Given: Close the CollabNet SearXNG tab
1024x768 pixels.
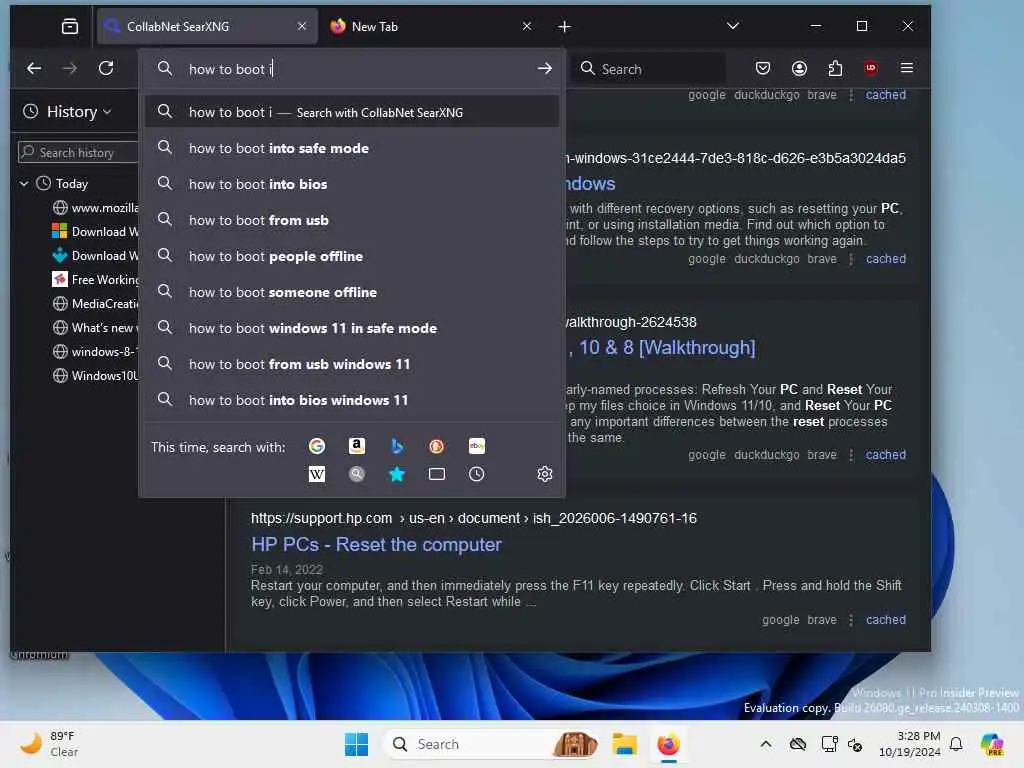Looking at the screenshot, I should pos(302,26).
